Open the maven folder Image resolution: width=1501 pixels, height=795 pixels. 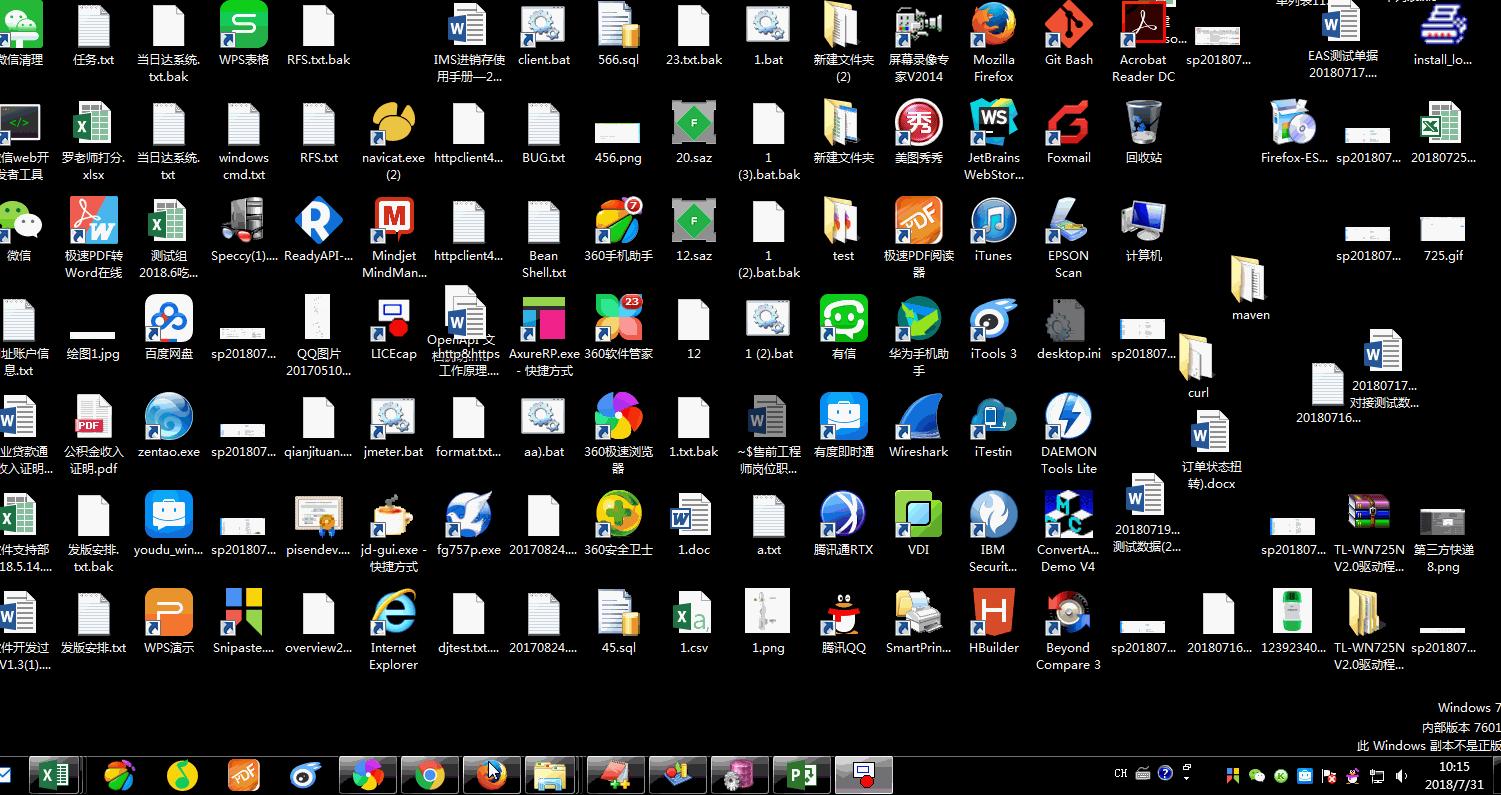tap(1249, 280)
